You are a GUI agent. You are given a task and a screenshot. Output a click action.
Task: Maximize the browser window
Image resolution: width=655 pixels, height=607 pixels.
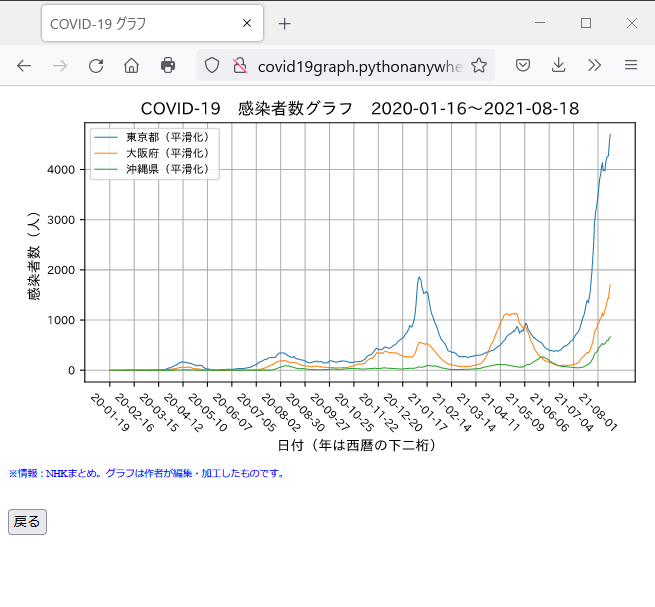(x=586, y=23)
